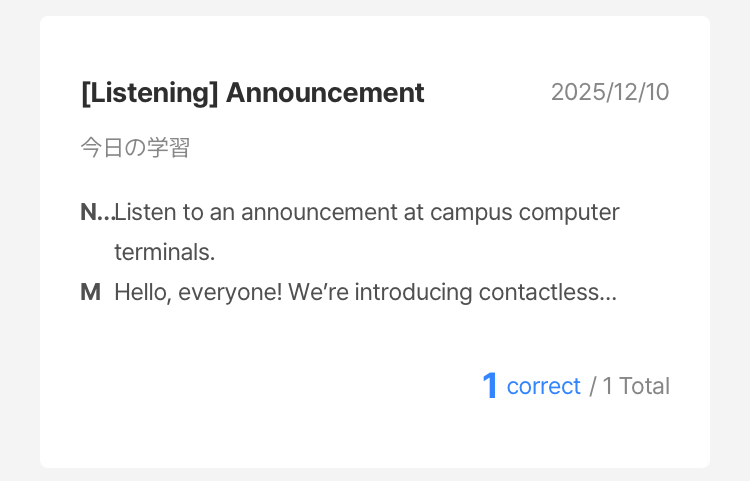Click the truncated N... speaker label
This screenshot has height=481, width=750.
click(96, 212)
